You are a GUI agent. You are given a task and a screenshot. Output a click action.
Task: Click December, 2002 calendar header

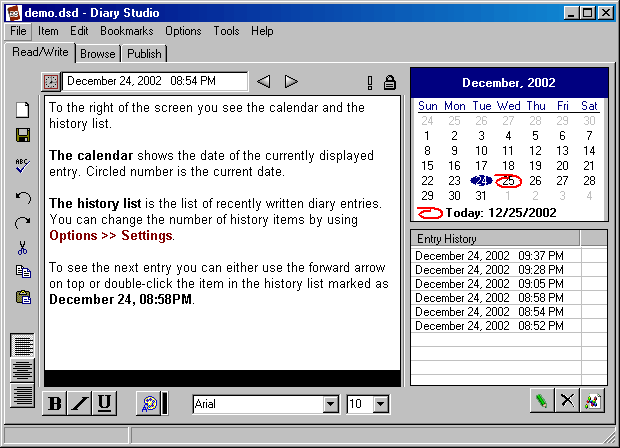(x=509, y=83)
